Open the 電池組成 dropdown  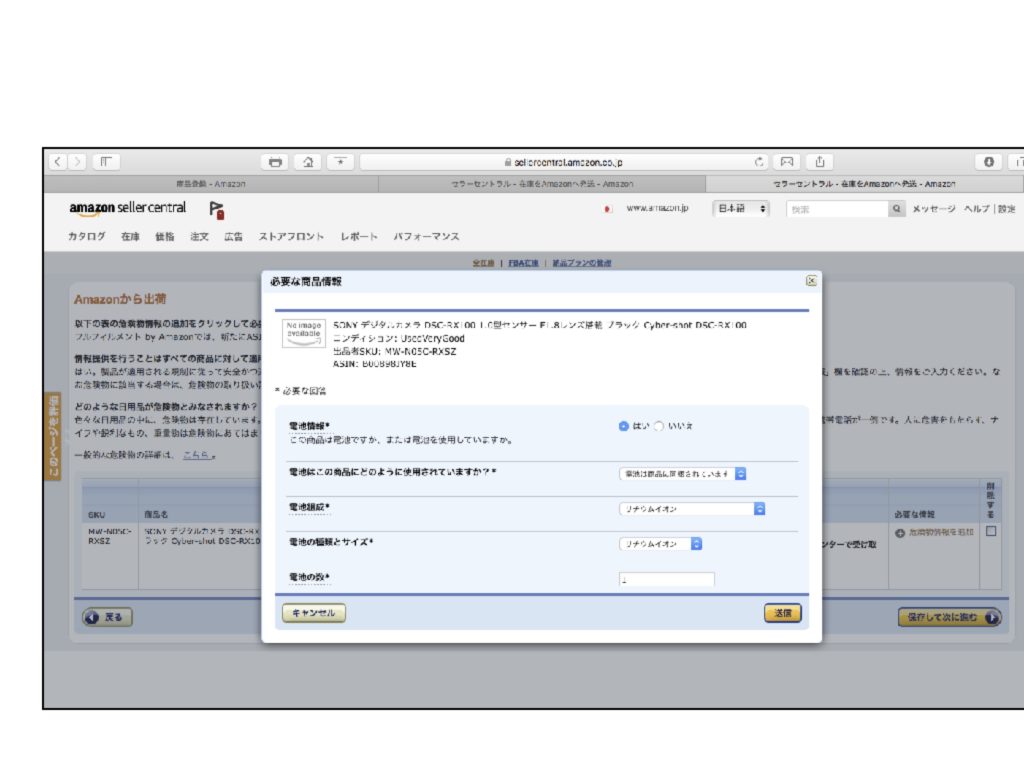[692, 509]
